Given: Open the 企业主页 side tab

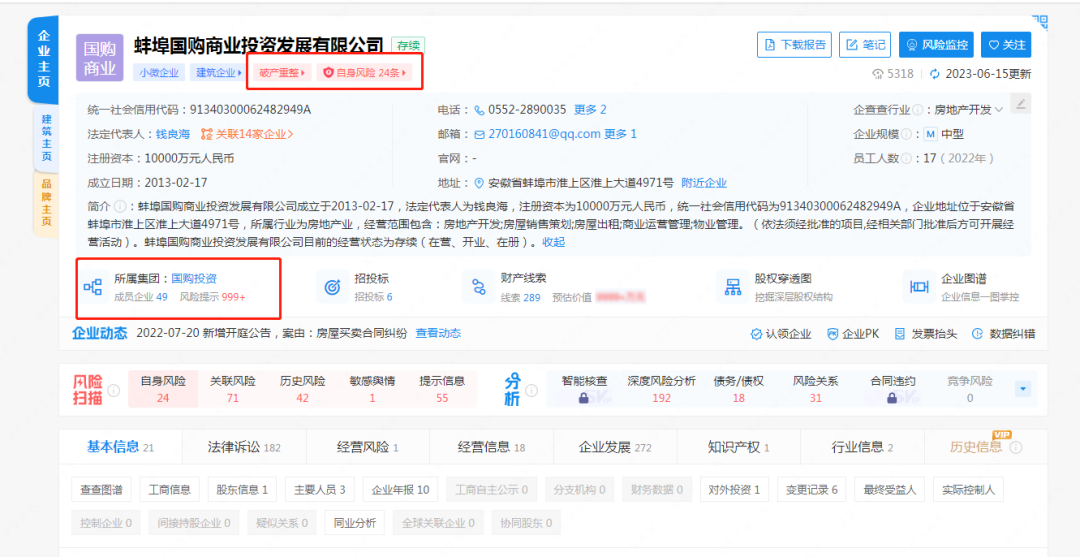Looking at the screenshot, I should [43, 59].
